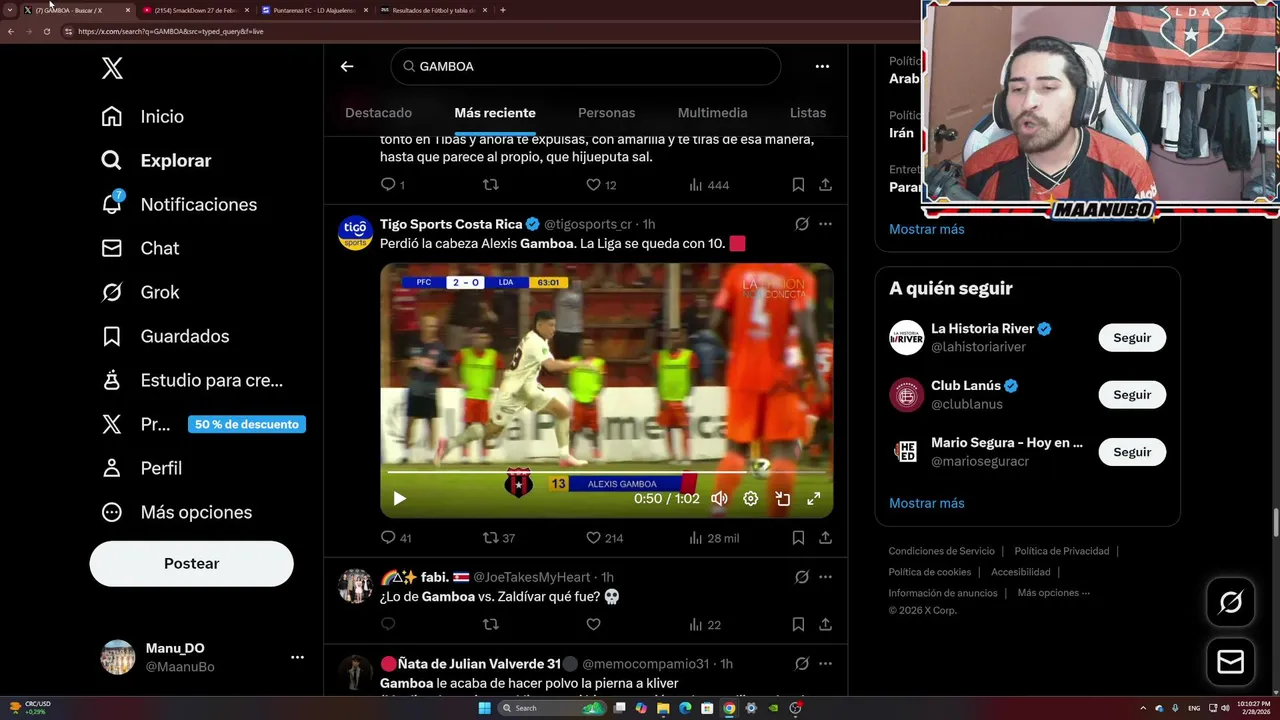1280x720 pixels.
Task: Switch to the Listas tab
Action: 808,113
